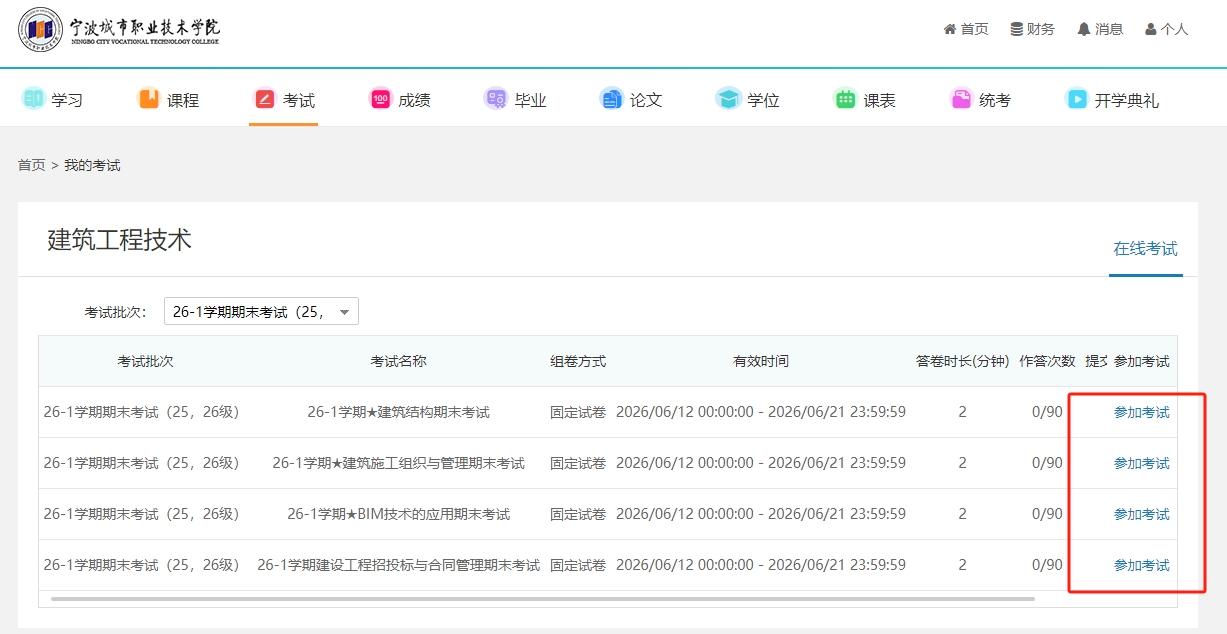Click the 26-1学期★建筑施工组织与管理期末考试 name cell

398,463
